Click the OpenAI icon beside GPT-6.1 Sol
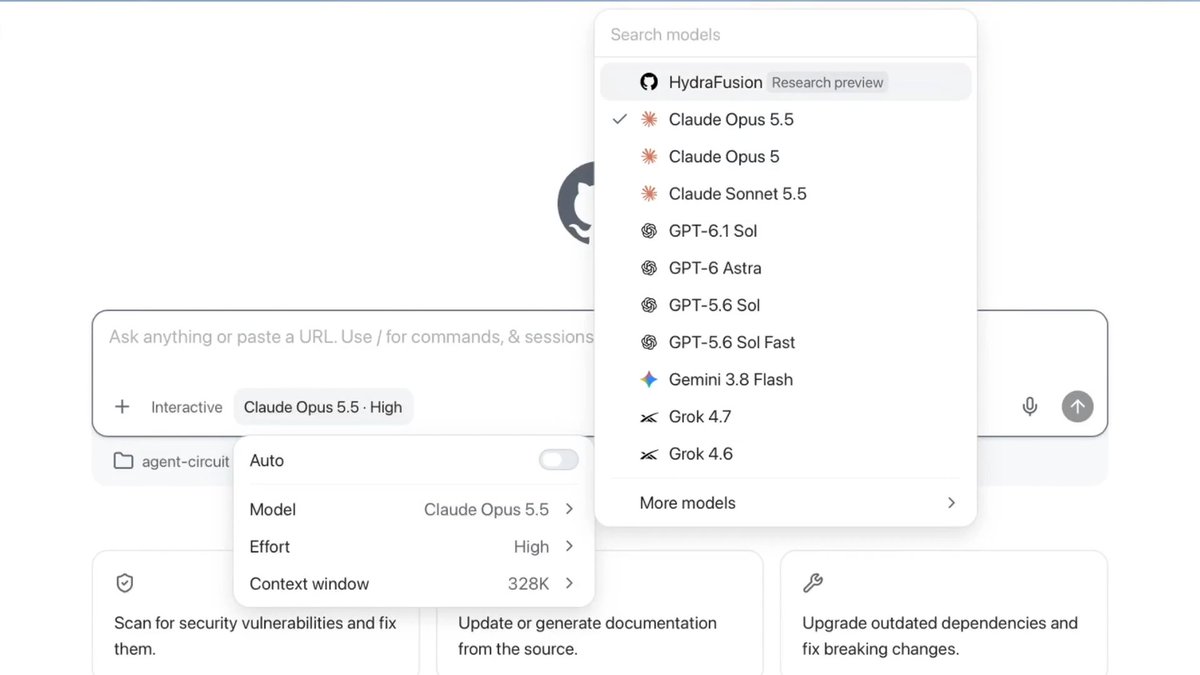 click(x=649, y=231)
